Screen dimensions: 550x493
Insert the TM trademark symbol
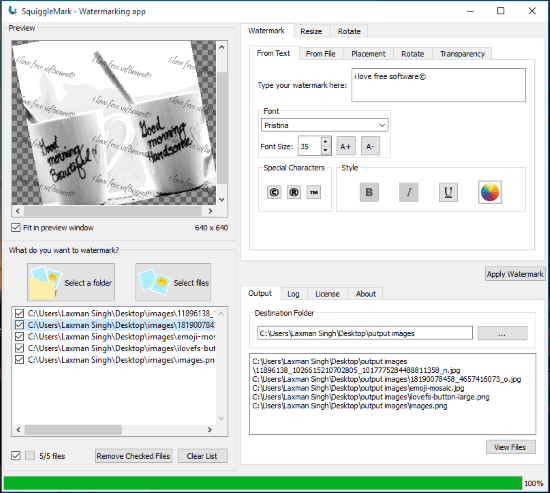click(314, 192)
